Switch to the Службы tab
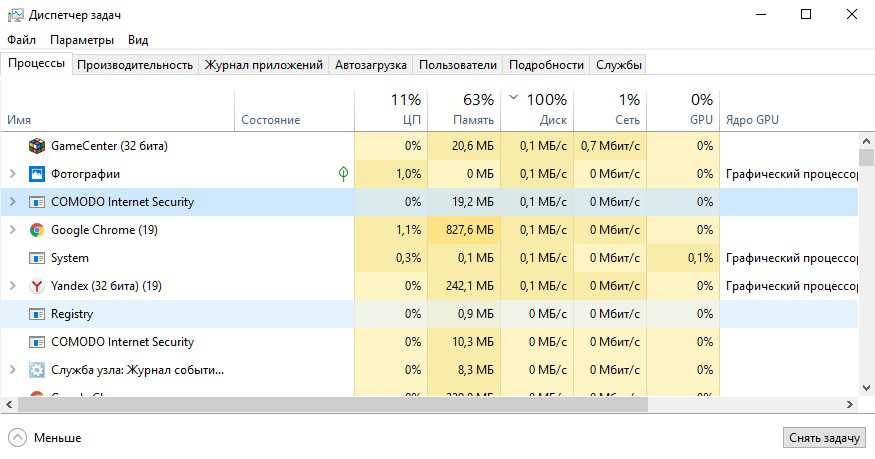Viewport: 875px width, 459px height. coord(619,65)
